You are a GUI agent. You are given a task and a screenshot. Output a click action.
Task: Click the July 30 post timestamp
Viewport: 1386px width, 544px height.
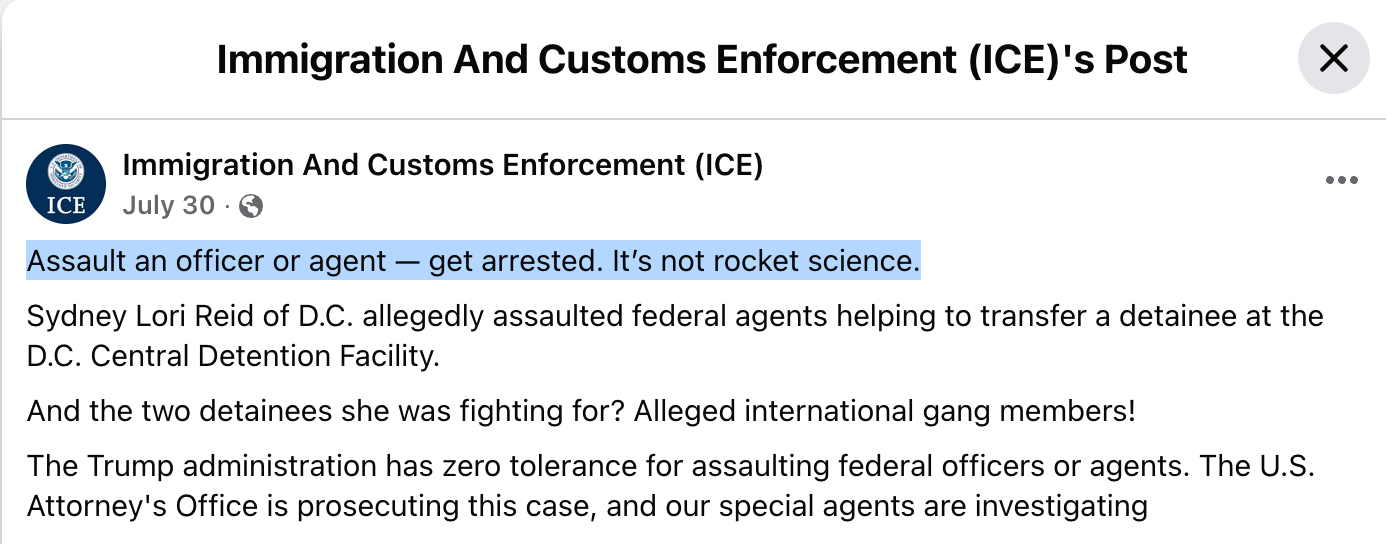[168, 206]
